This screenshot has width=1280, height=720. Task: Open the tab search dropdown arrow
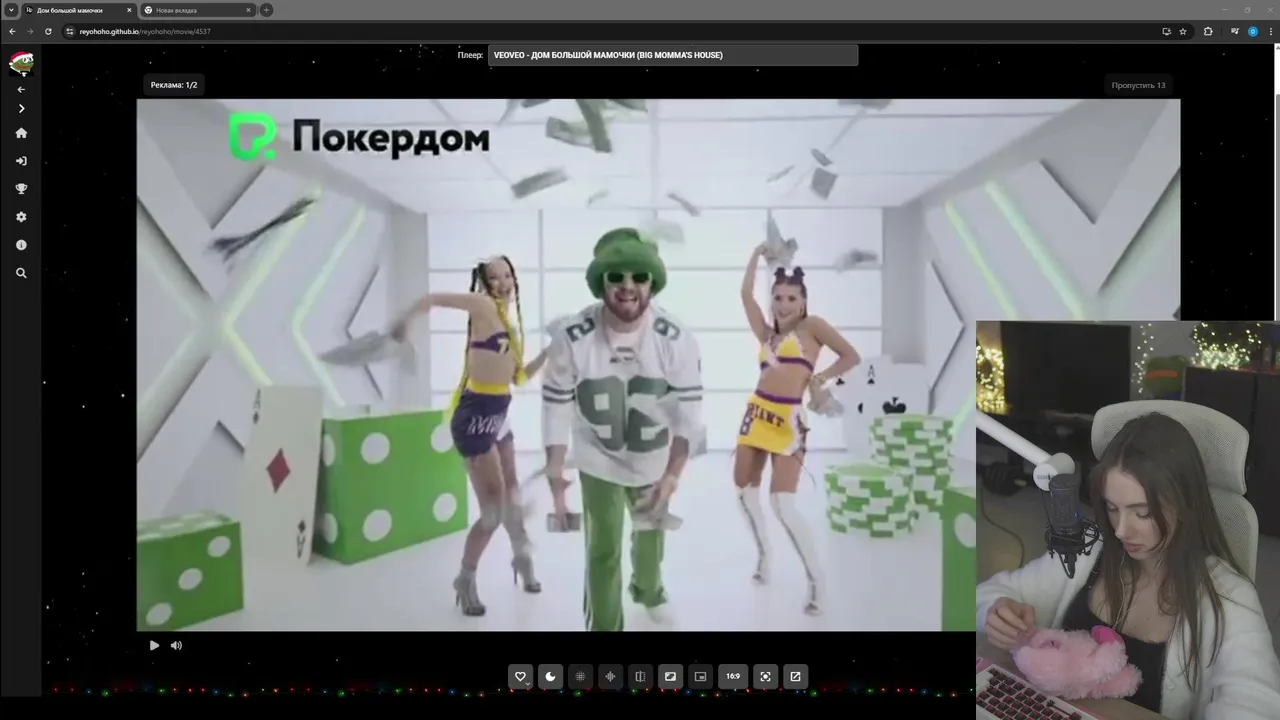[x=11, y=10]
